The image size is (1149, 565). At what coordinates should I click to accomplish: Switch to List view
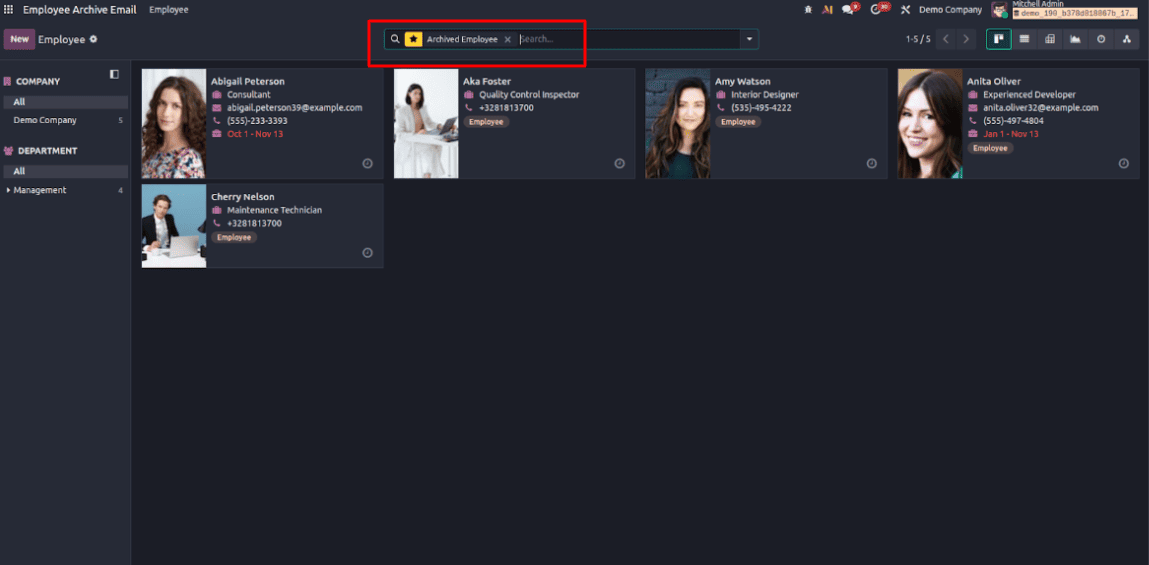(x=1024, y=39)
